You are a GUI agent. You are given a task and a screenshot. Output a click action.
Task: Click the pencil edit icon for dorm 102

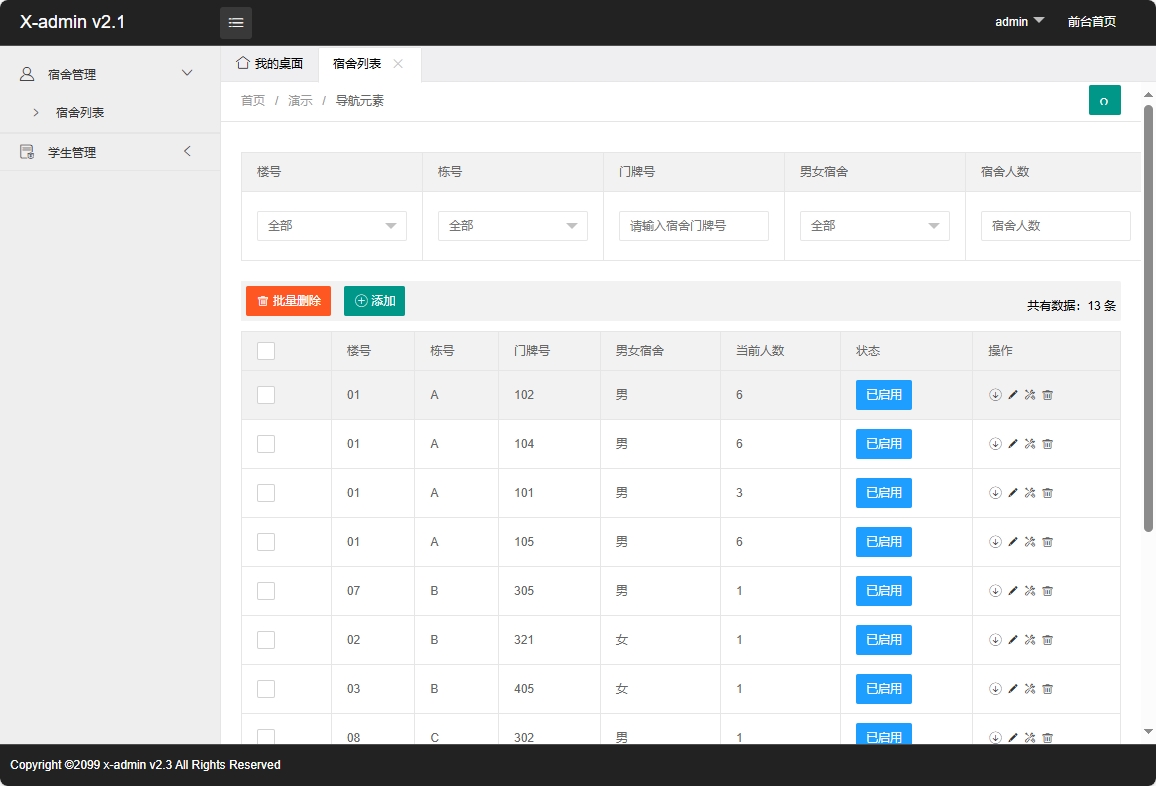(x=1013, y=394)
